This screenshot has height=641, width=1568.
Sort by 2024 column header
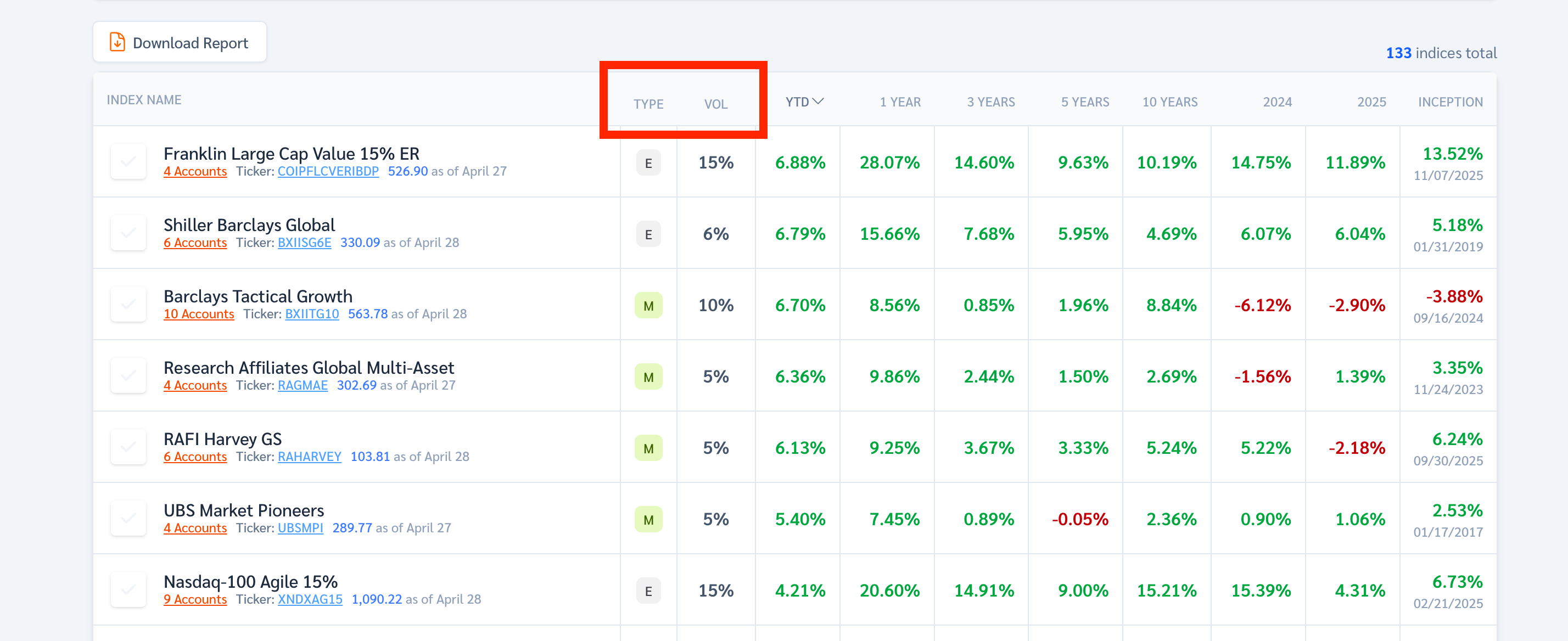pyautogui.click(x=1277, y=102)
